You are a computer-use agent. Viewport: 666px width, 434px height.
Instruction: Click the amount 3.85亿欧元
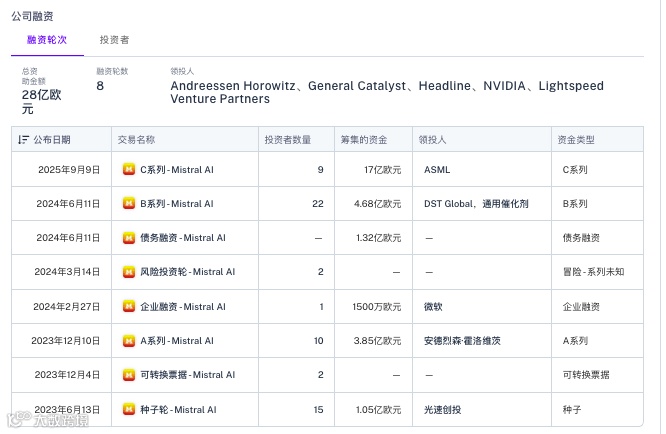[x=377, y=341]
